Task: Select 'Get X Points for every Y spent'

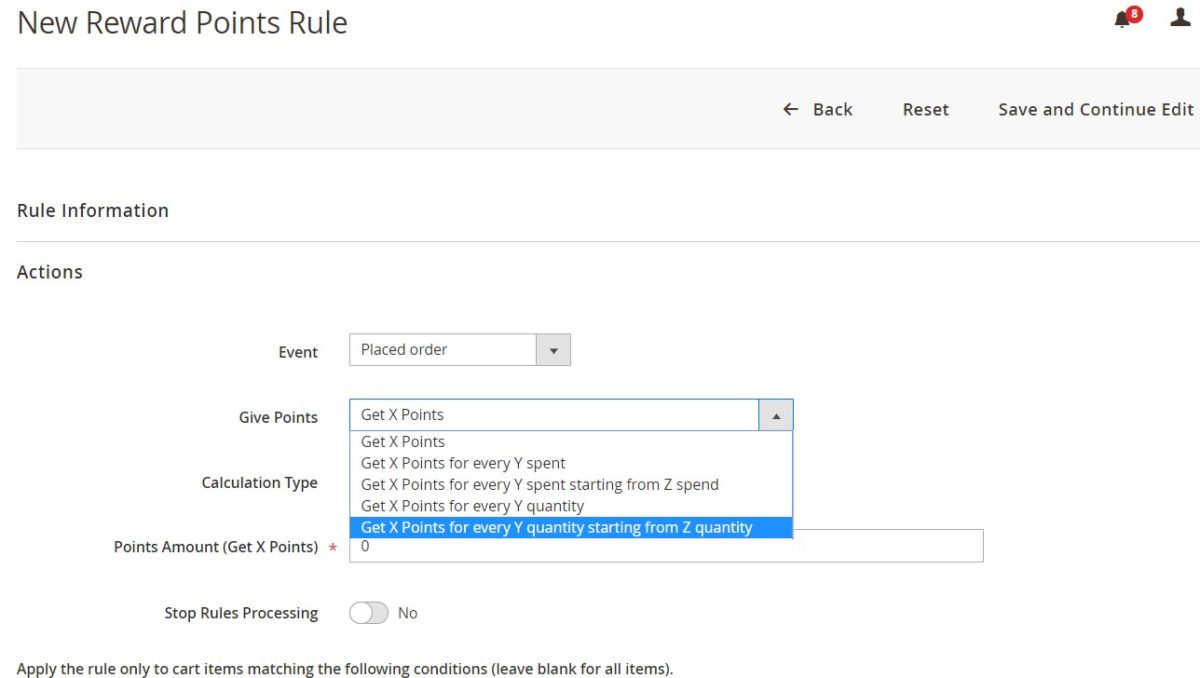Action: (x=462, y=463)
